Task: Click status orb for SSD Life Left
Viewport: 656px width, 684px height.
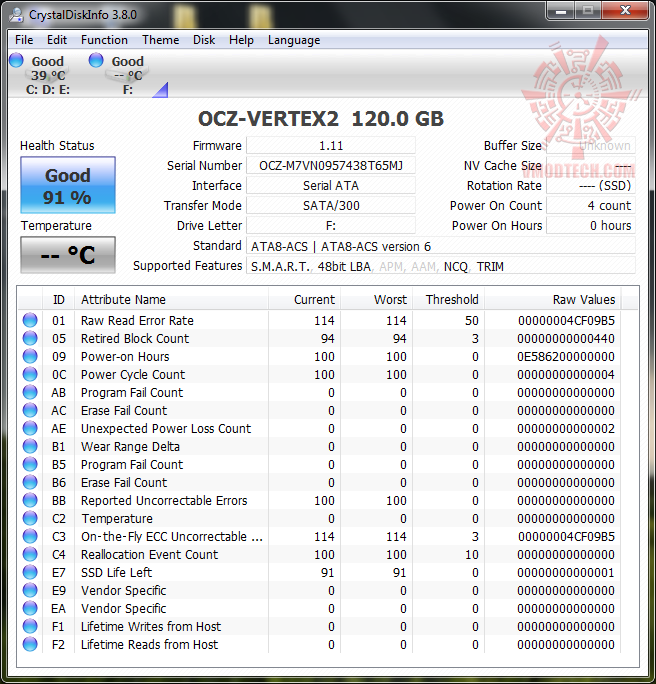Action: (30, 572)
